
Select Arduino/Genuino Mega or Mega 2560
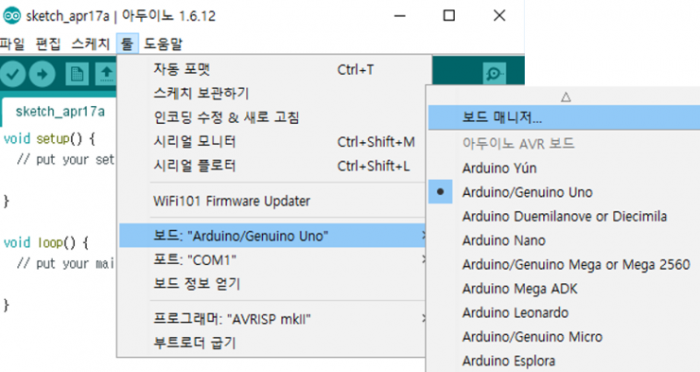point(564,264)
